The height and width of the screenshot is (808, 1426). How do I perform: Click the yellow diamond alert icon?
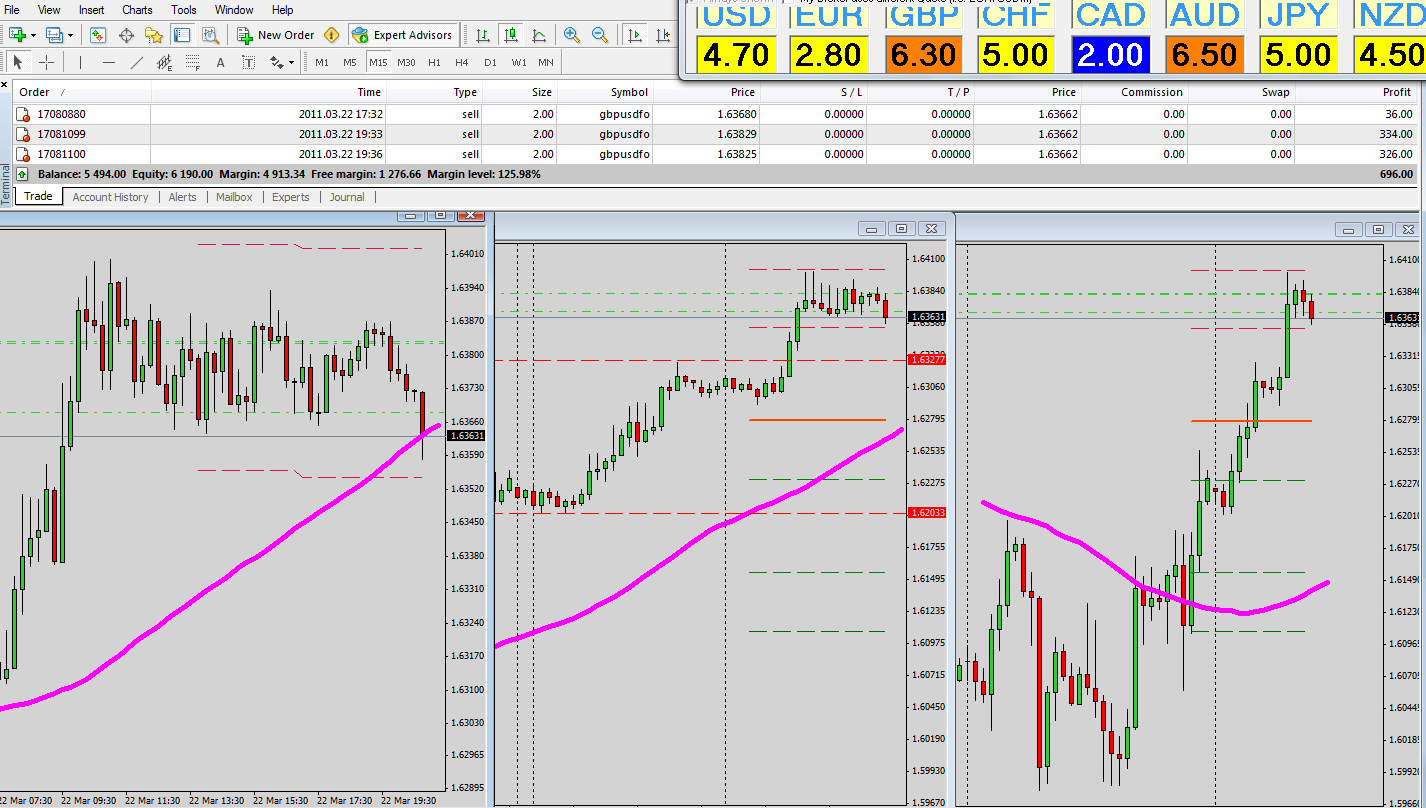click(332, 35)
